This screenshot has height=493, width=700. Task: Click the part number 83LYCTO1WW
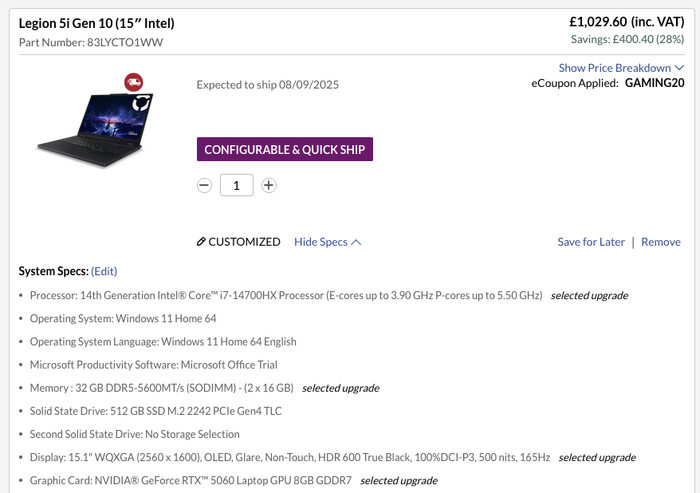[x=125, y=42]
